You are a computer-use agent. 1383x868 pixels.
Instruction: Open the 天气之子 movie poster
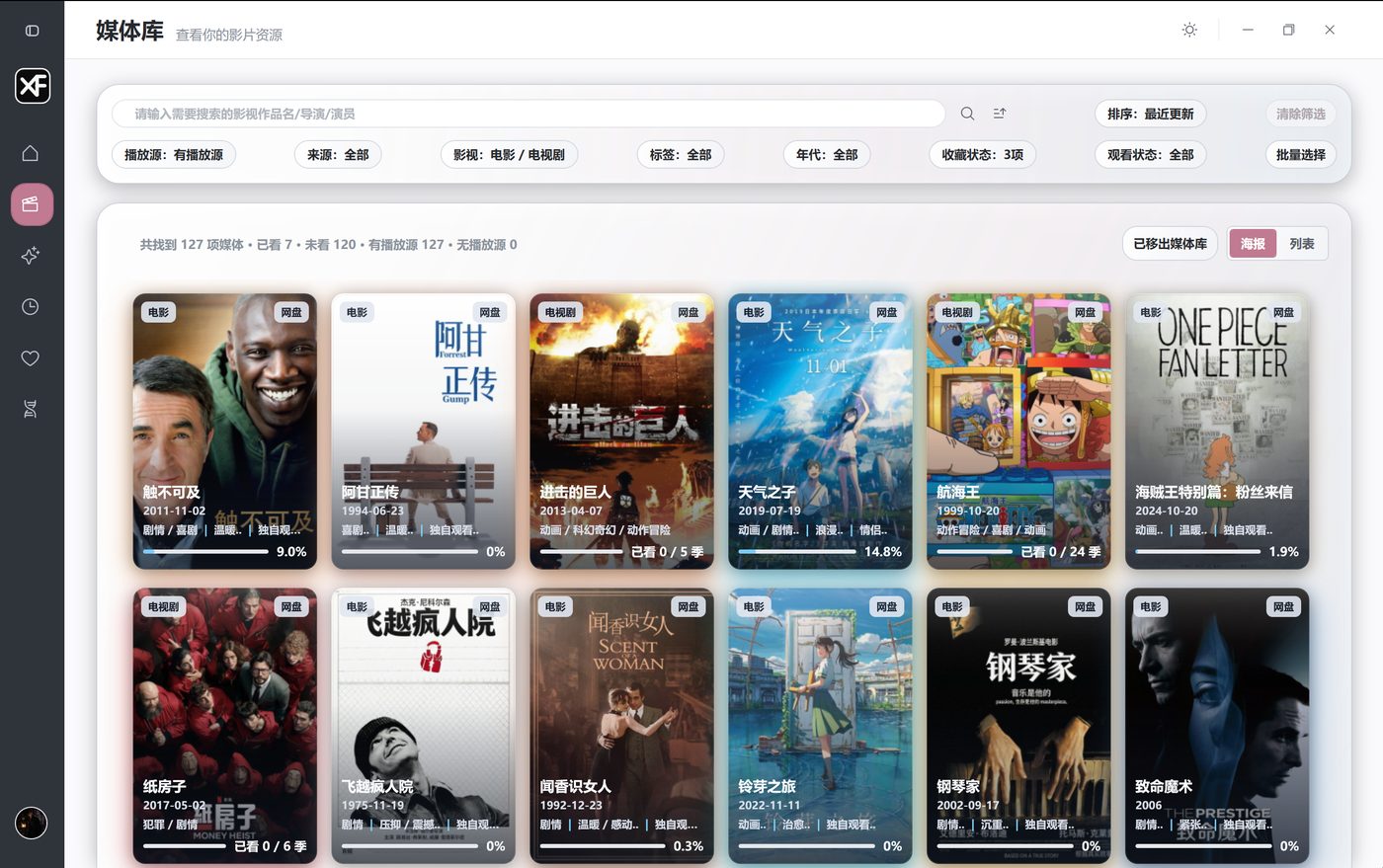821,431
